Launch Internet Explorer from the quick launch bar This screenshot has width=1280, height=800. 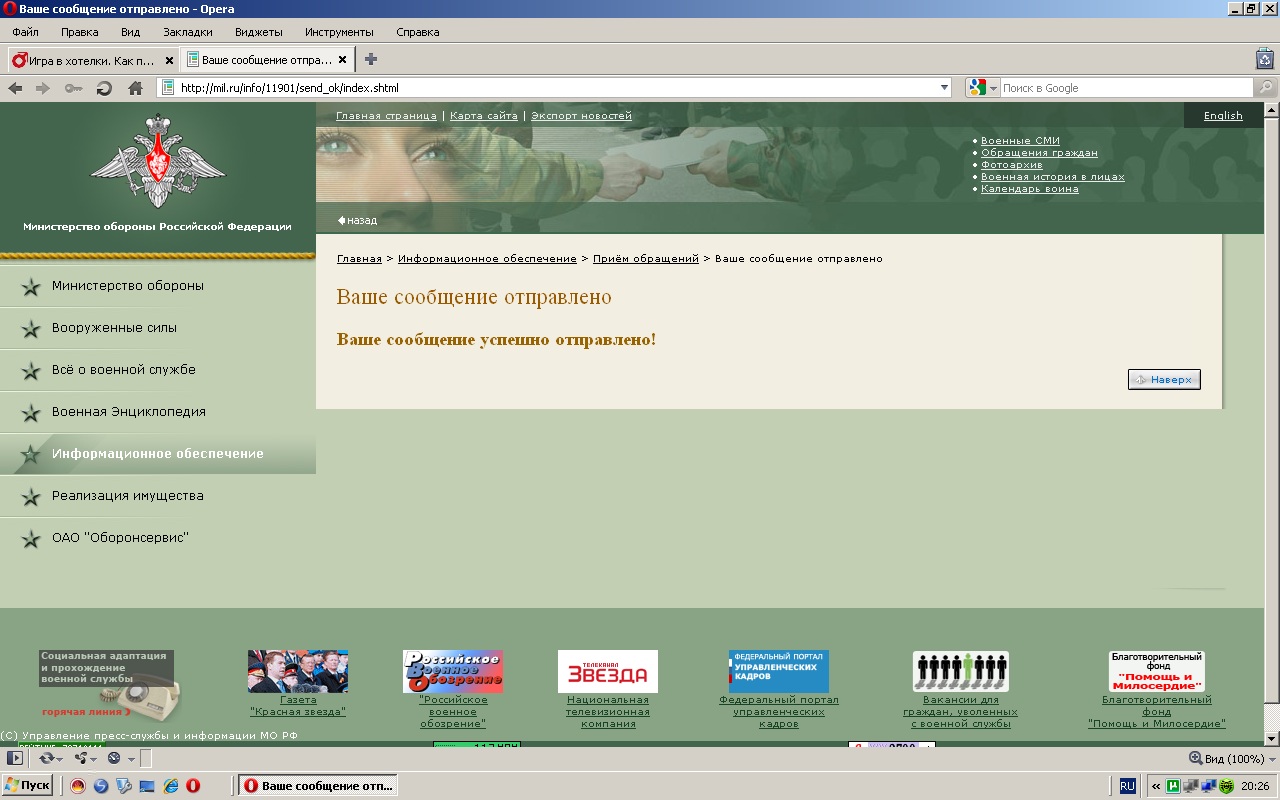click(170, 786)
